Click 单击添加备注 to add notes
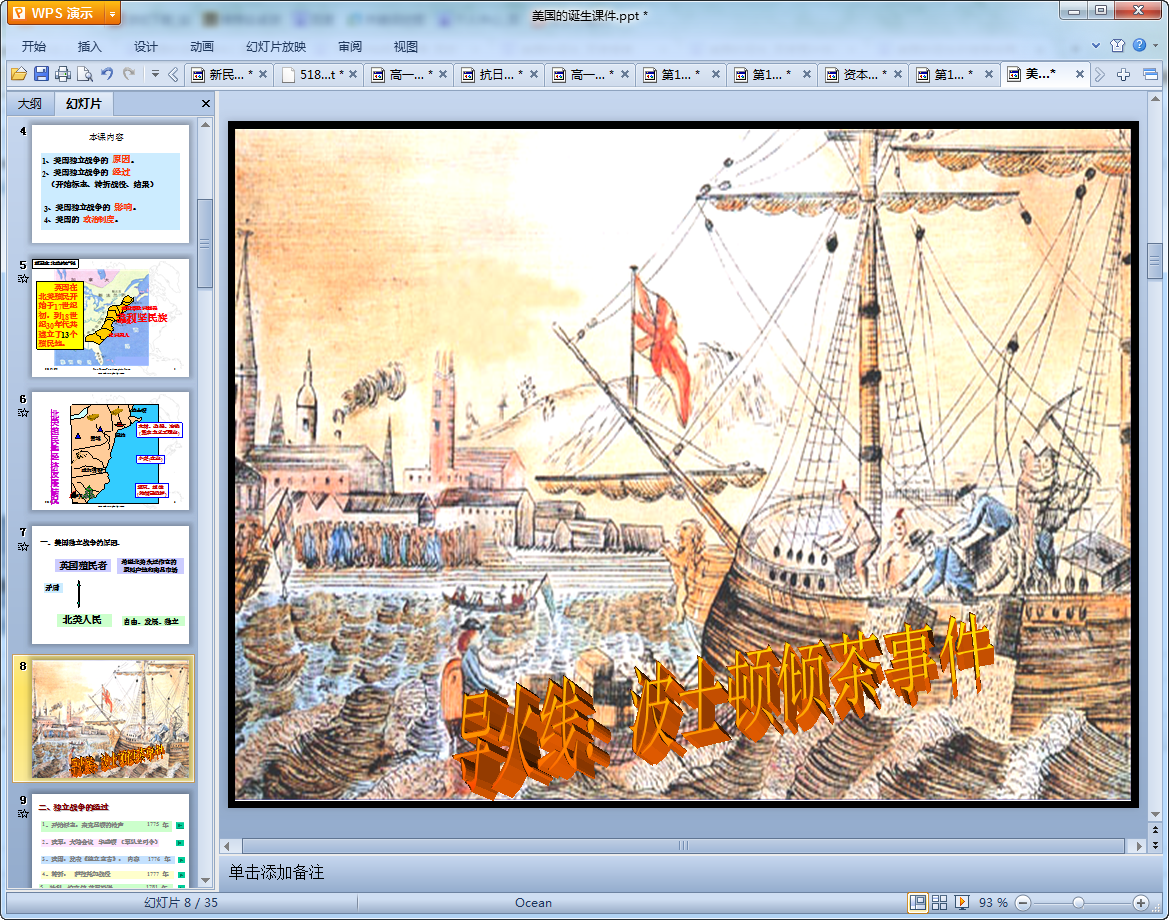Screen dimensions: 1169x920 click(276, 872)
